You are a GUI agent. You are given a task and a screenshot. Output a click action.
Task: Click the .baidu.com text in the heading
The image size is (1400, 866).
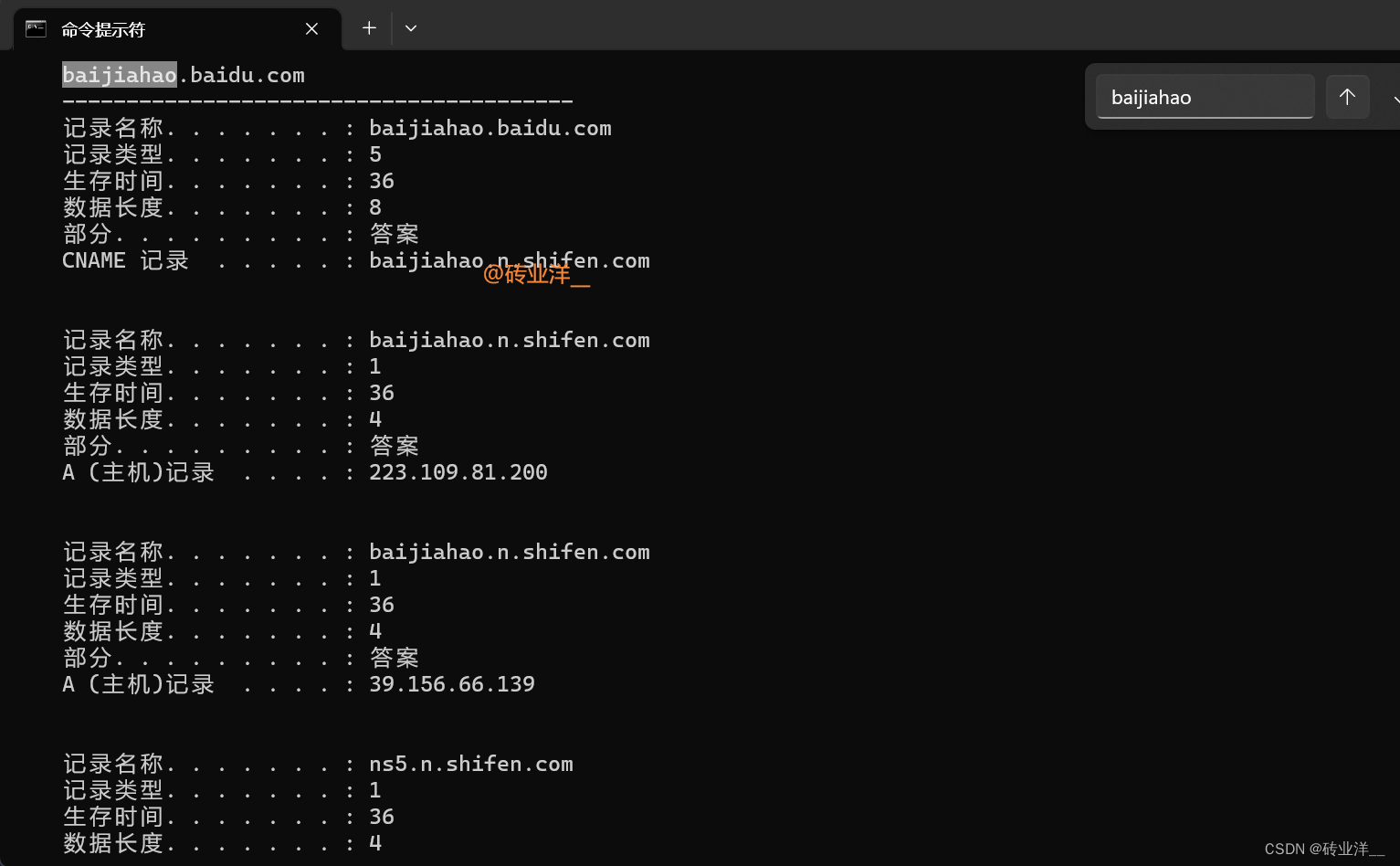pyautogui.click(x=242, y=75)
